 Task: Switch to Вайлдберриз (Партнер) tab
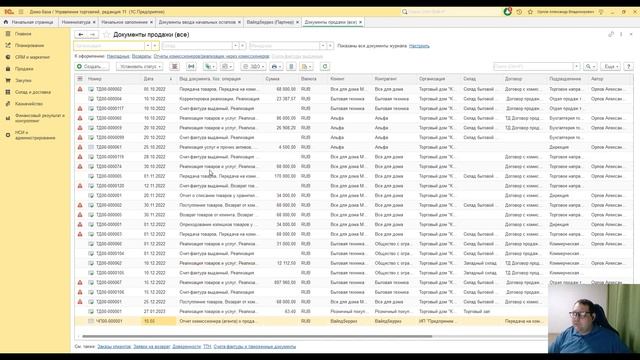[x=270, y=22]
